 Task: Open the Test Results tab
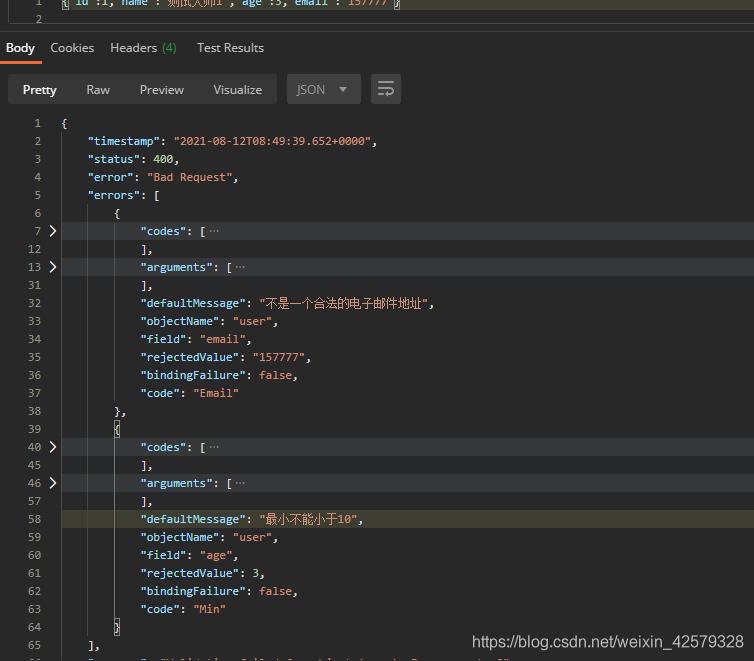[230, 48]
